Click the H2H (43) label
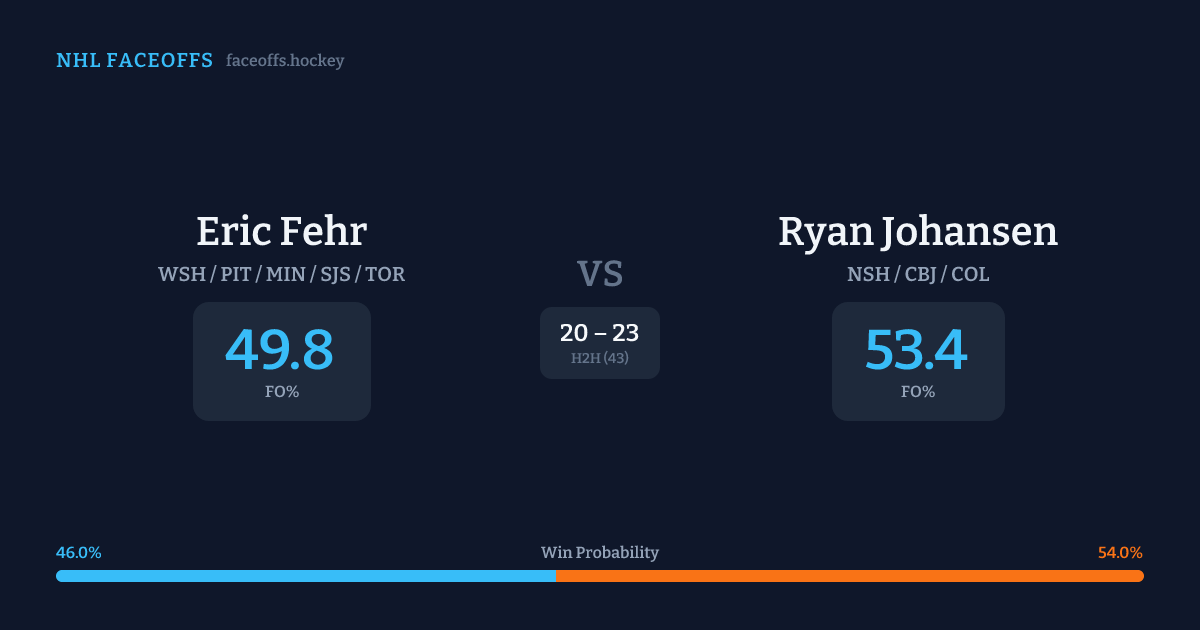The height and width of the screenshot is (630, 1200). tap(599, 358)
